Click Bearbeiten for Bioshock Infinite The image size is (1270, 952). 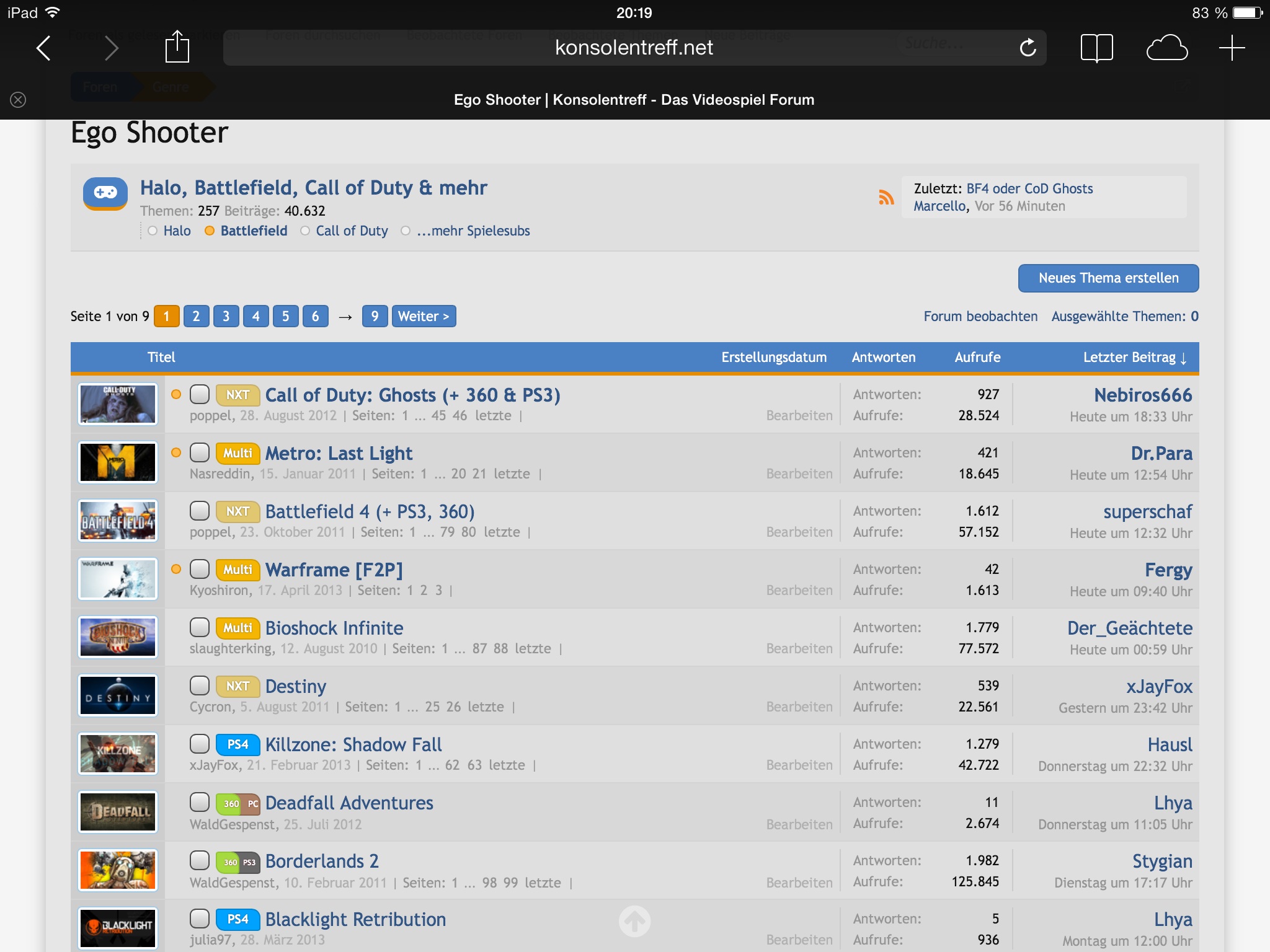[799, 649]
